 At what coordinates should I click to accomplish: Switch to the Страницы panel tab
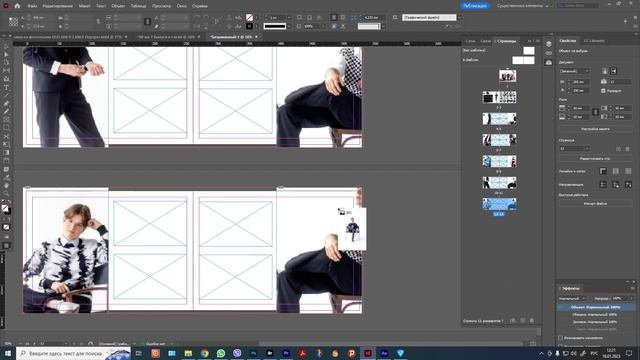click(507, 41)
